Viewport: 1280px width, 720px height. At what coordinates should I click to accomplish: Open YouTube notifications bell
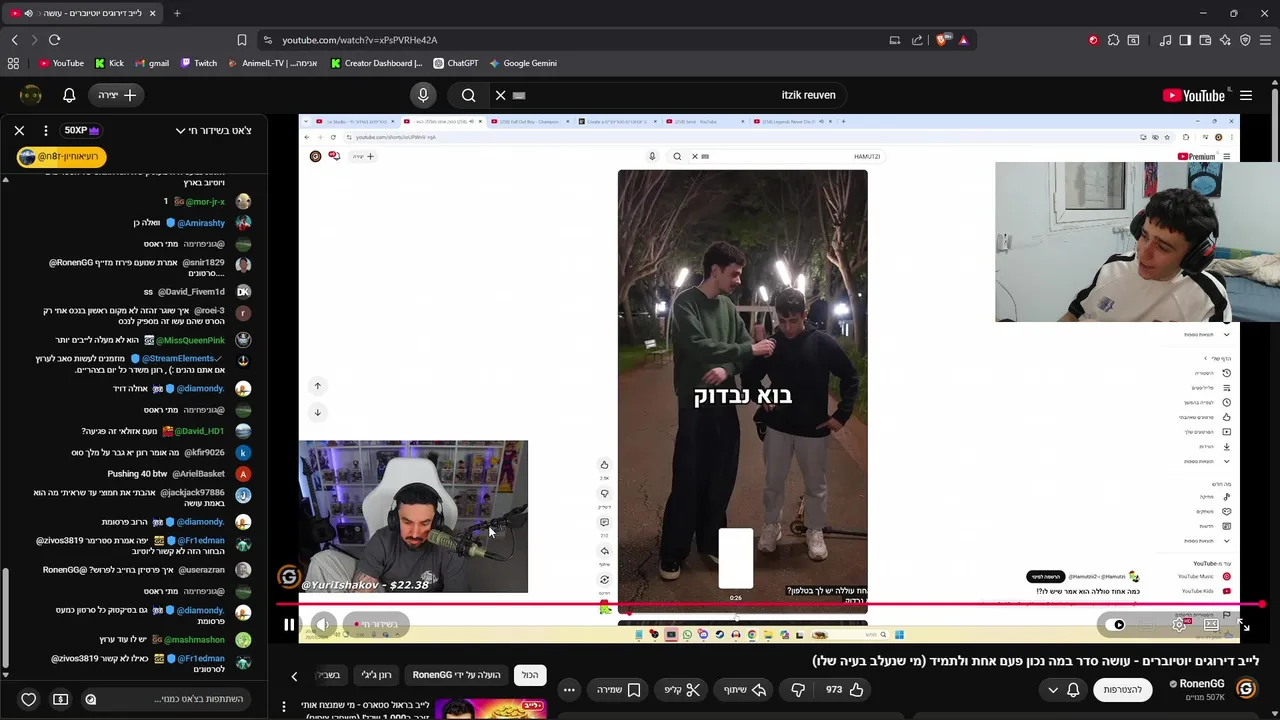pos(69,95)
